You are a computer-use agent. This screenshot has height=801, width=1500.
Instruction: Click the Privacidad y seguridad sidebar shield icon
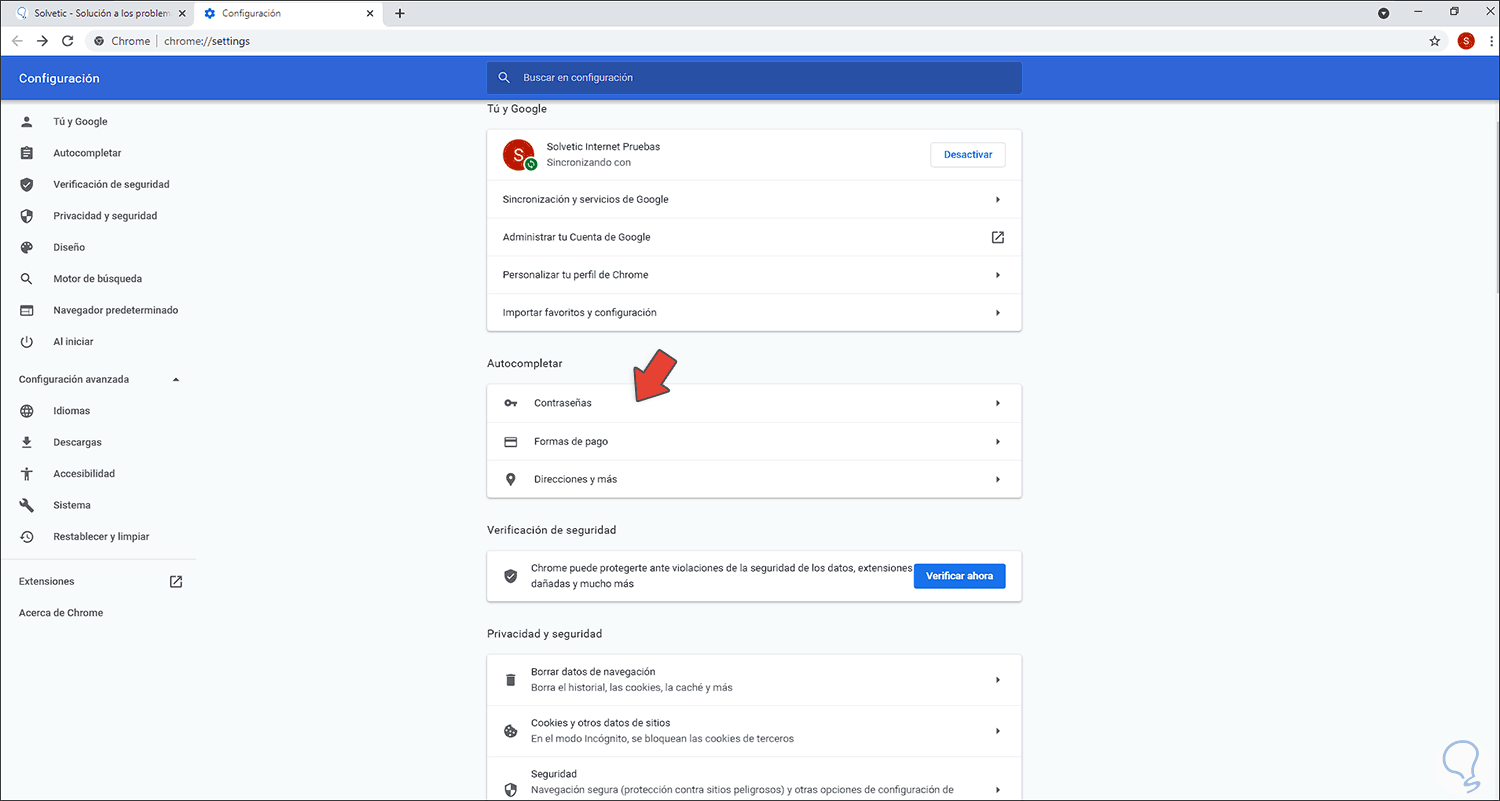27,216
